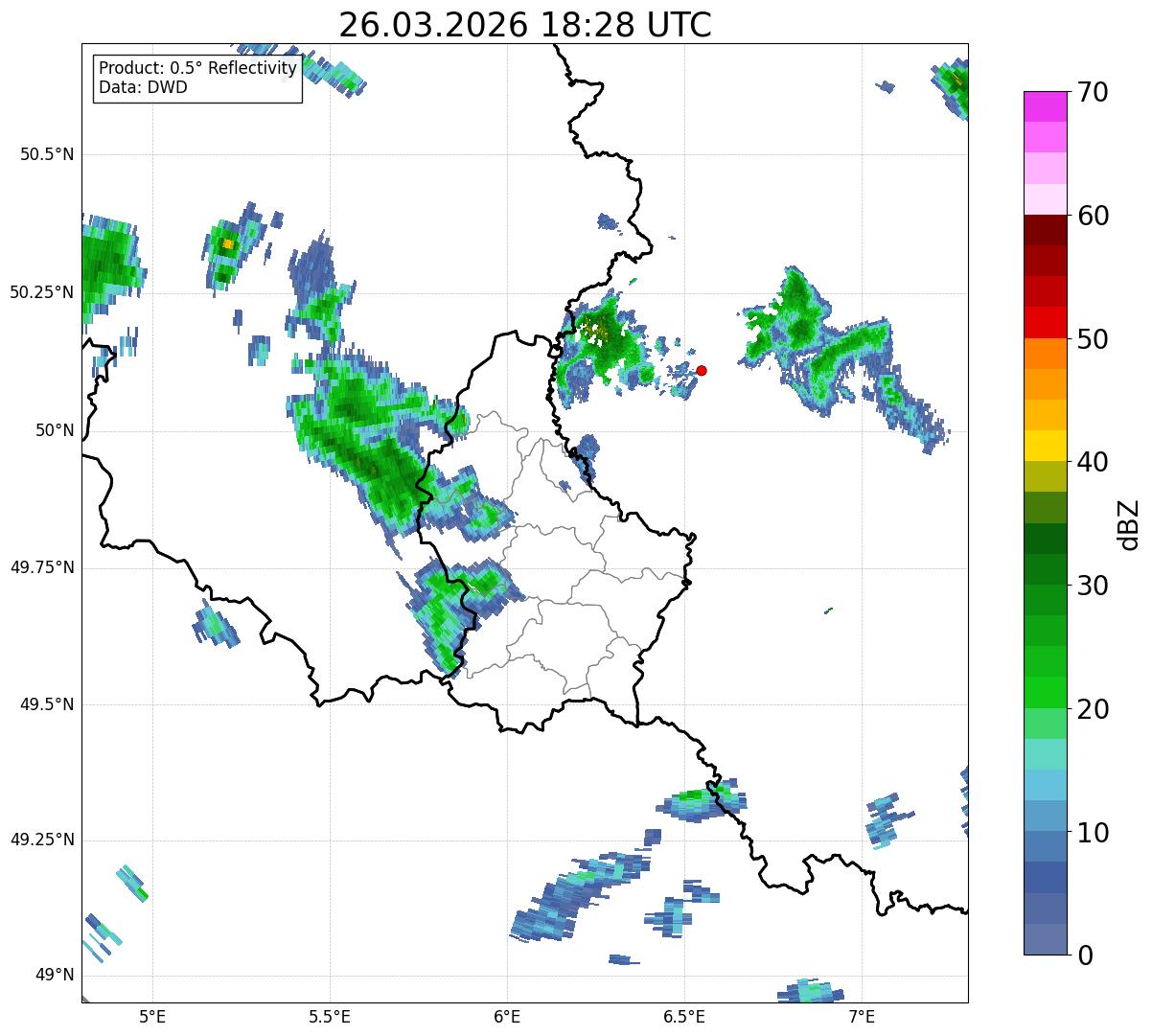Viewport: 1152px width, 1036px height.
Task: Click the title '26.03.2026 18:28 UTC'
Action: click(525, 25)
